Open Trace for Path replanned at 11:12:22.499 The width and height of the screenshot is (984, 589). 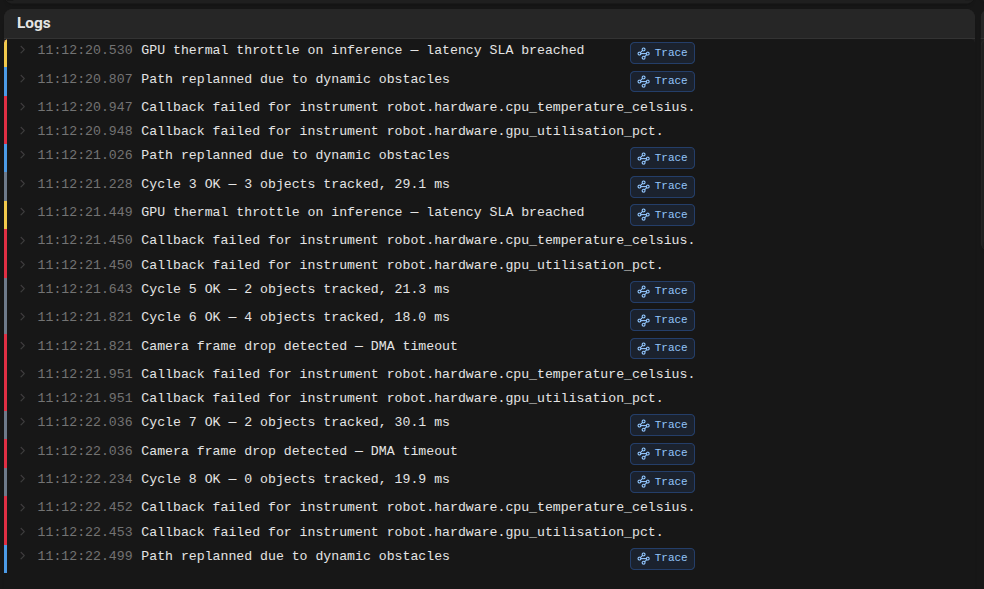(x=662, y=558)
